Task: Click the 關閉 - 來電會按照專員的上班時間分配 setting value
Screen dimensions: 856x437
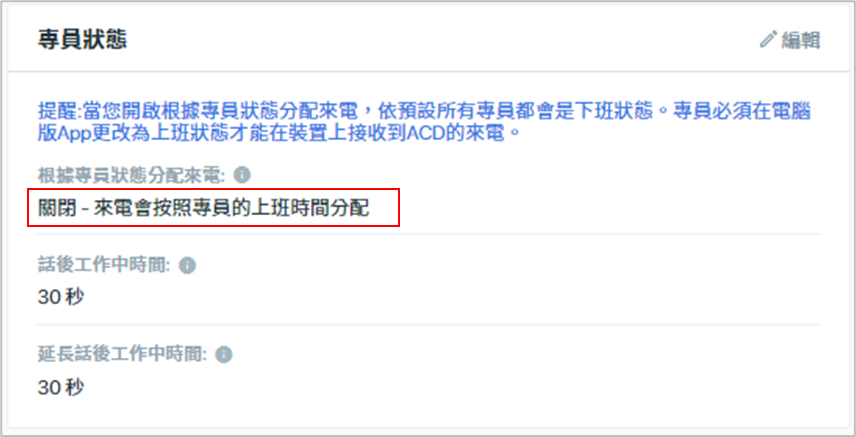Action: [x=204, y=208]
